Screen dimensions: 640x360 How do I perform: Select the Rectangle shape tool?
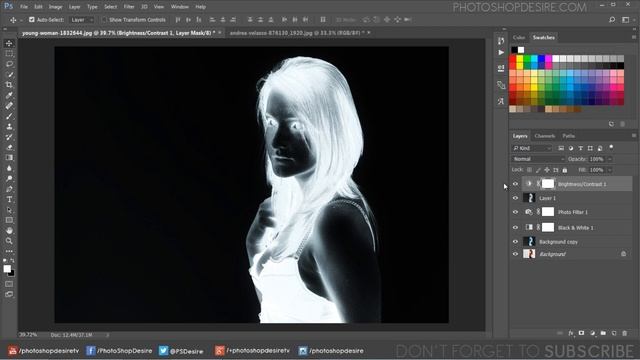(x=9, y=220)
